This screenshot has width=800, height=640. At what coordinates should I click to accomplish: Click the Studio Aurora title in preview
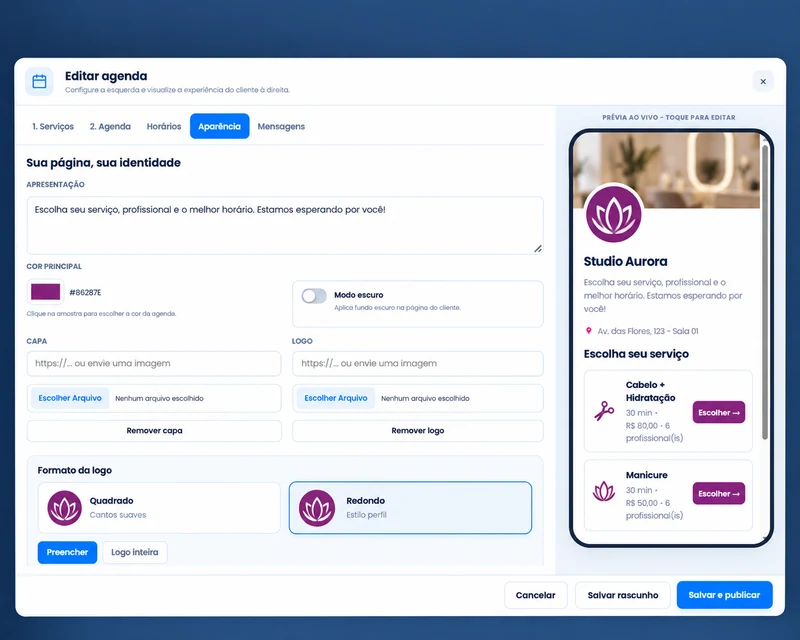626,261
